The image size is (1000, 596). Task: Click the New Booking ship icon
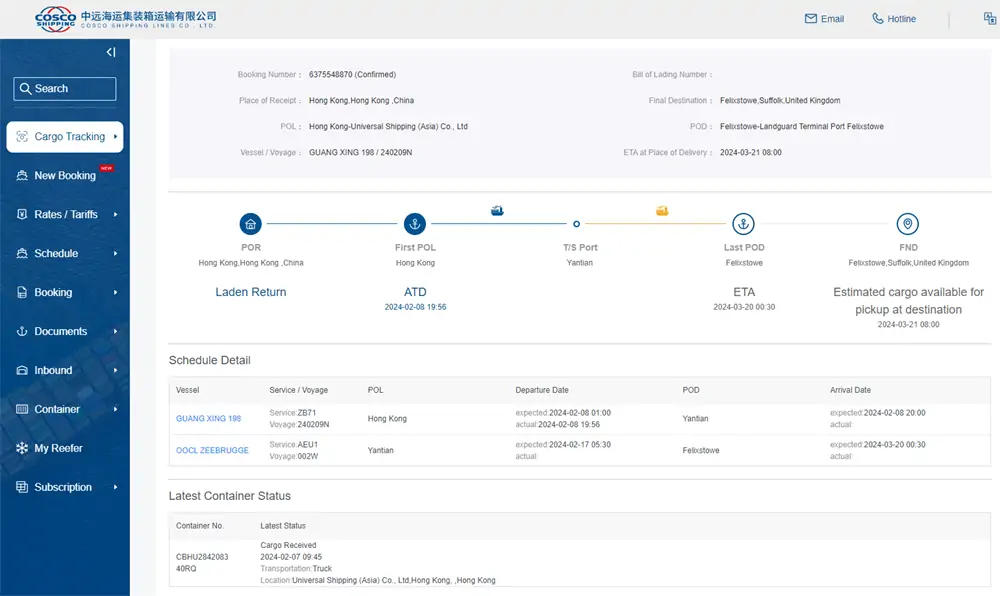pyautogui.click(x=22, y=175)
